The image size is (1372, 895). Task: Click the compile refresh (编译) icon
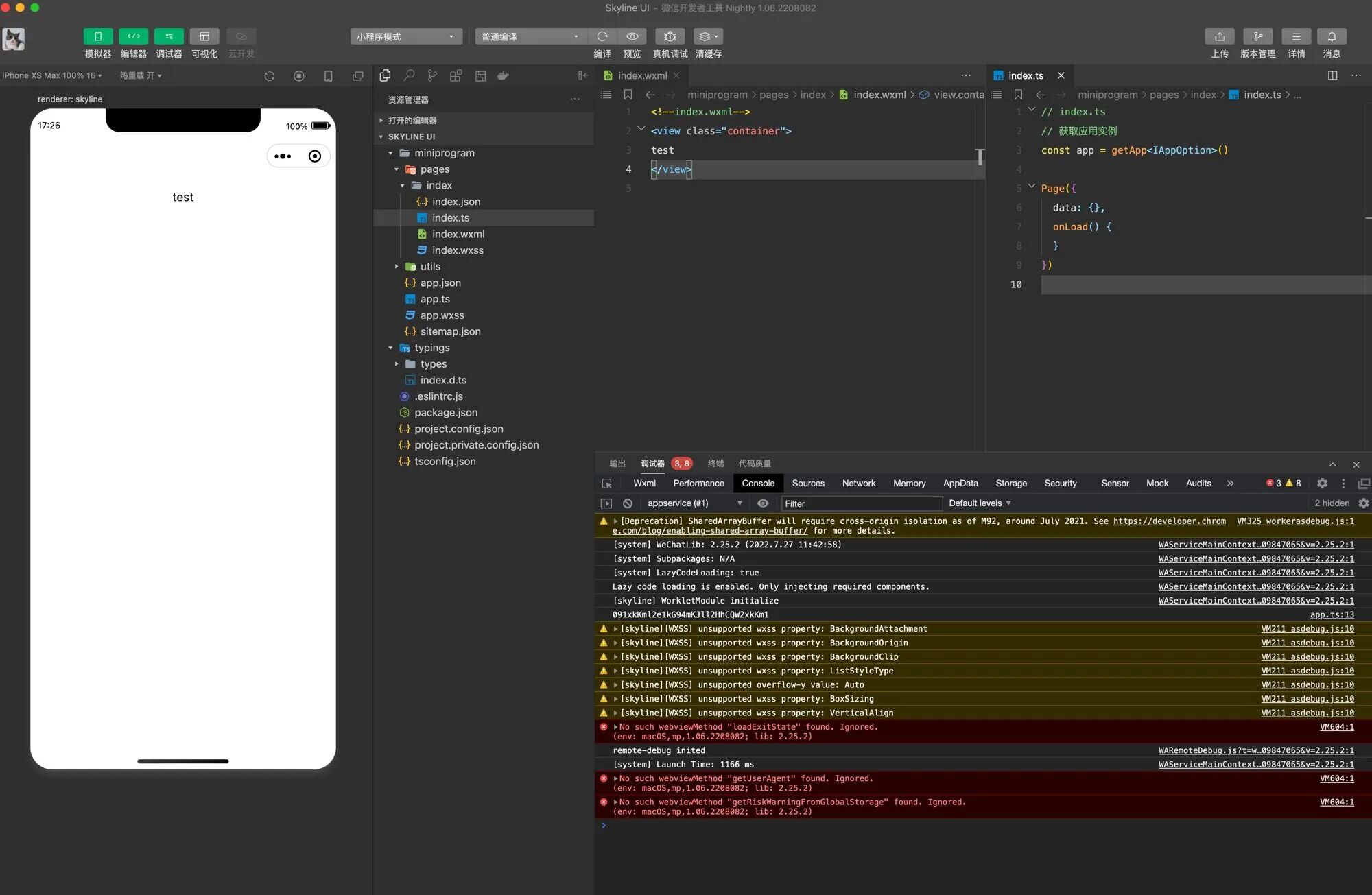pos(602,36)
